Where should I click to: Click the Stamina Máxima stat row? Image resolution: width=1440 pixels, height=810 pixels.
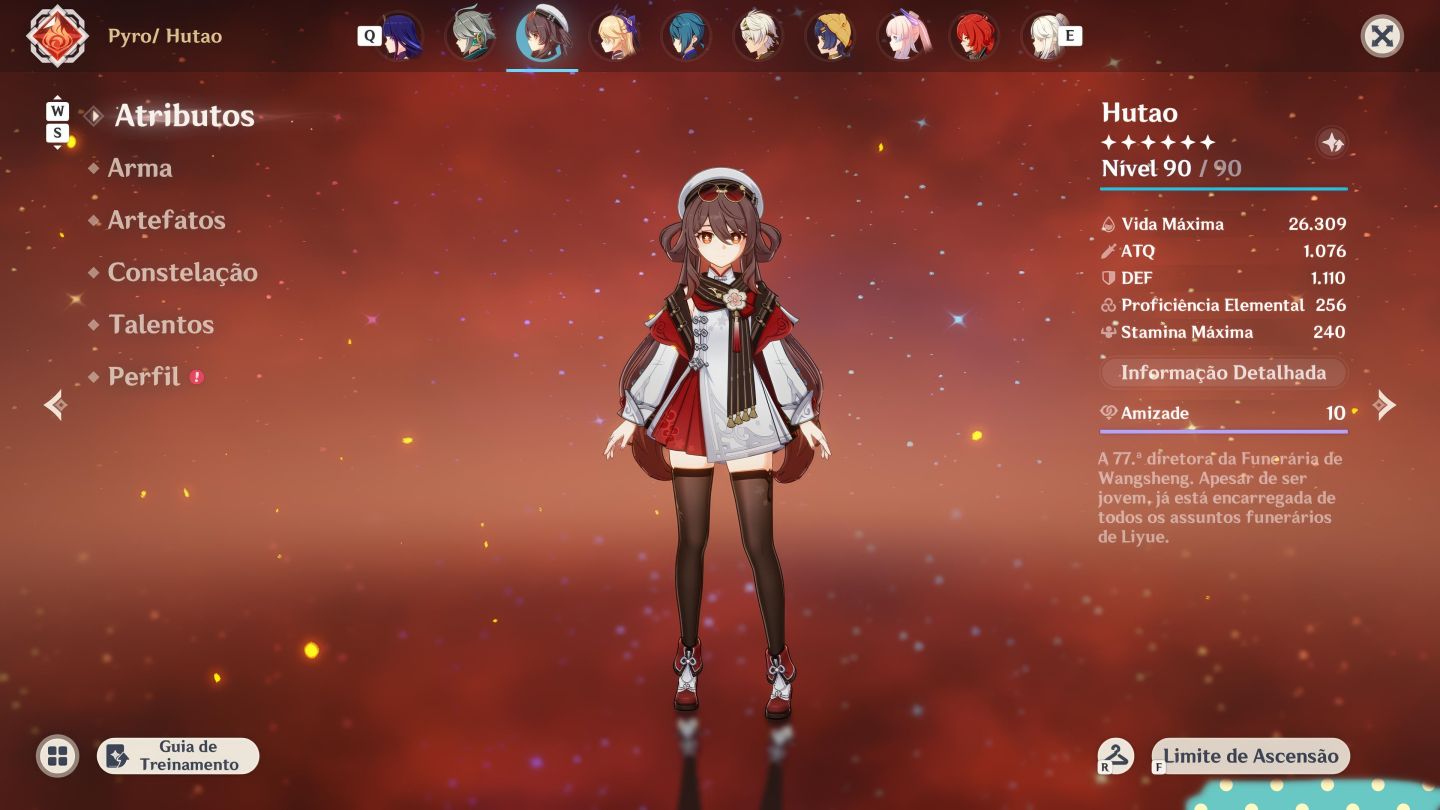[x=1223, y=332]
